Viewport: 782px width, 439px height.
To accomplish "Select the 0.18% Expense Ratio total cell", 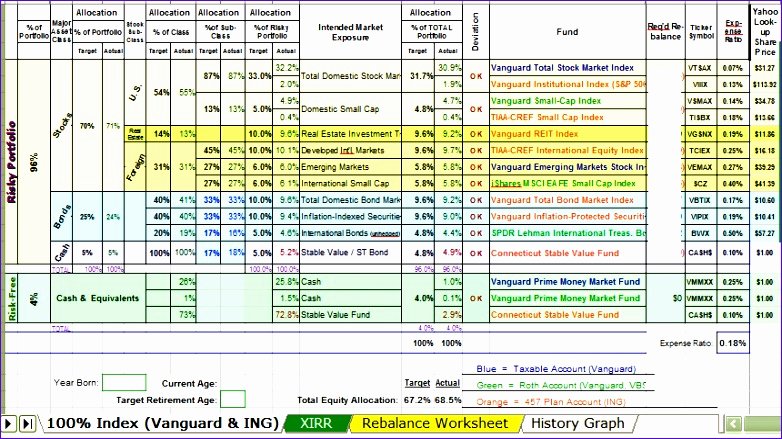I will pyautogui.click(x=733, y=343).
